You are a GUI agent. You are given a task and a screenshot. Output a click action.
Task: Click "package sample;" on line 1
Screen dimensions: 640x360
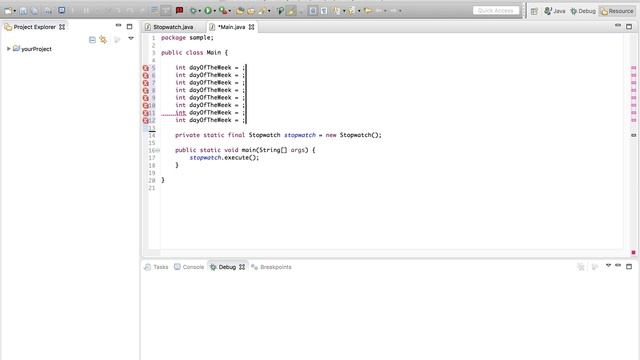click(187, 38)
